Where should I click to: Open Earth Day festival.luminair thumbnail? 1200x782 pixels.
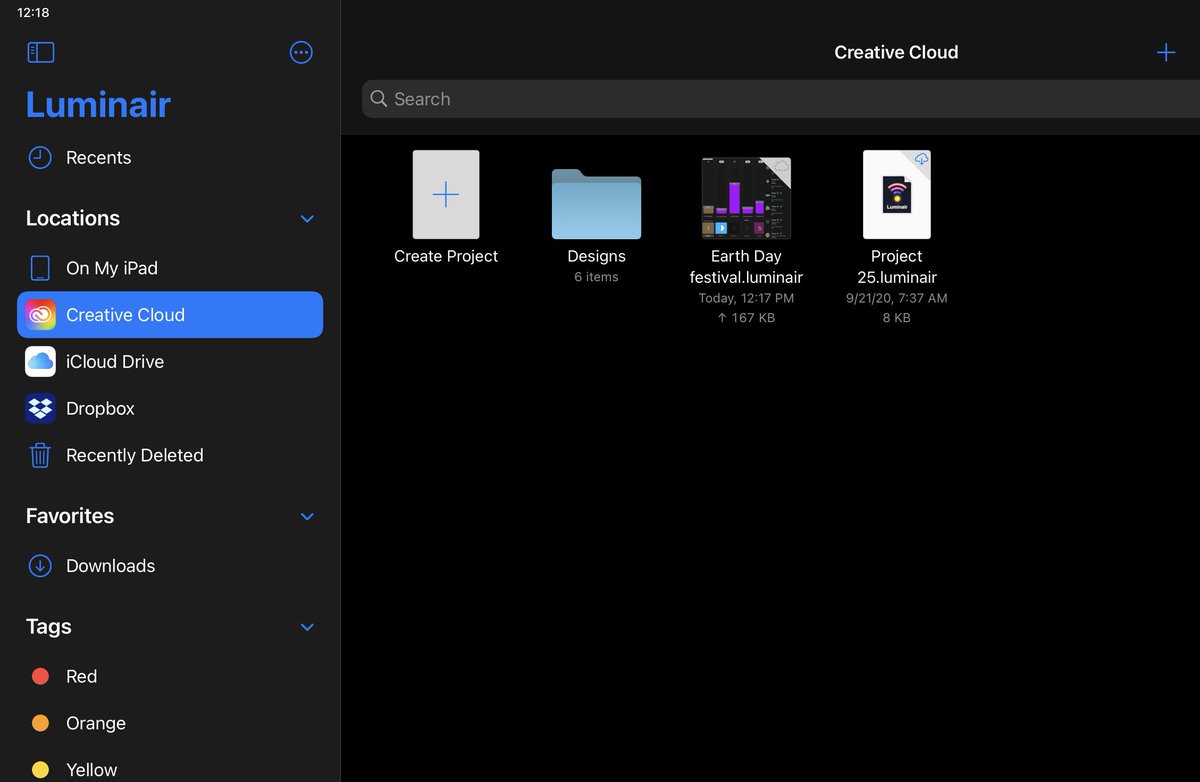746,198
